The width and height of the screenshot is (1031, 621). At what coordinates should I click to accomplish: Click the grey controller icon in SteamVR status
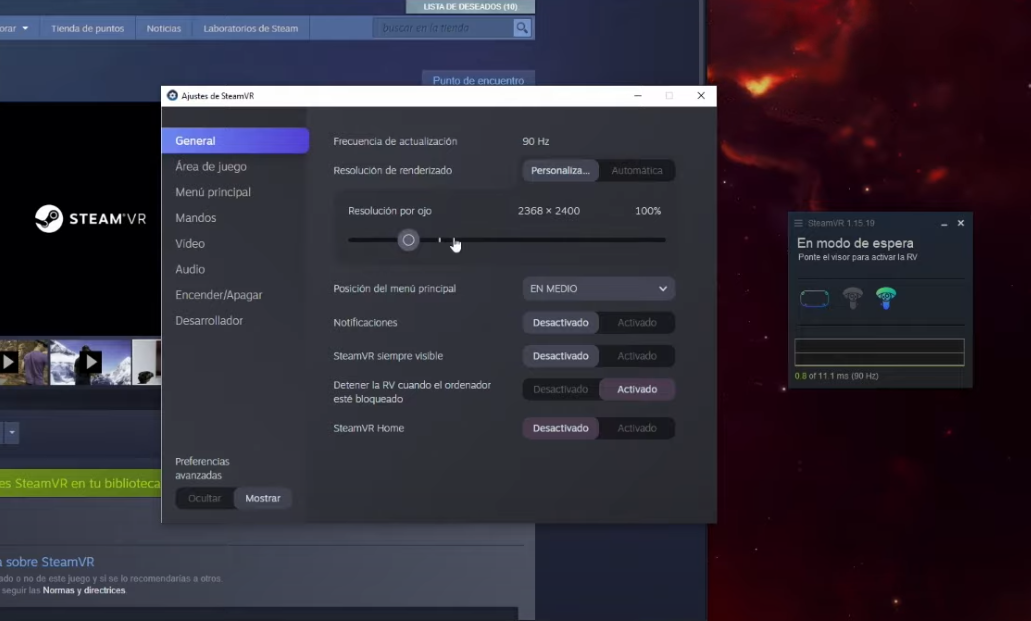(x=852, y=298)
